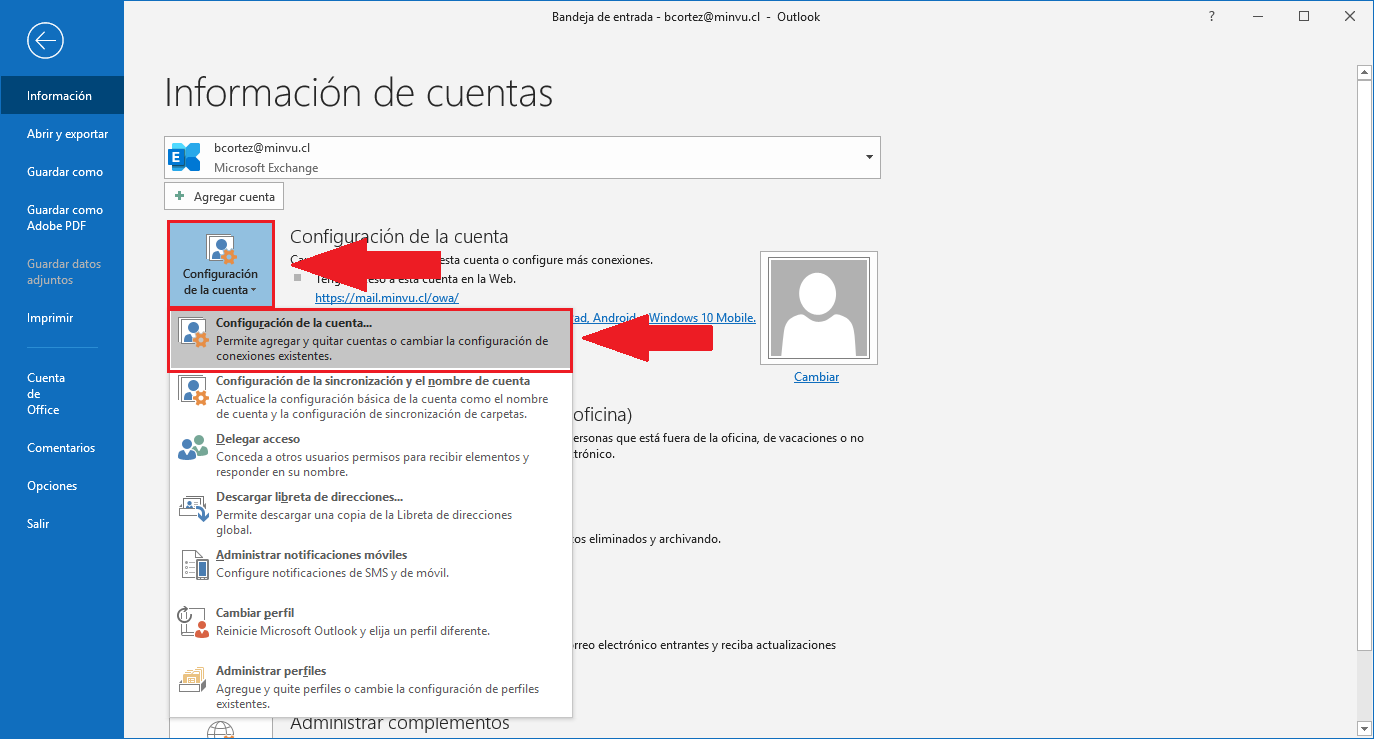Click the Administrar complementos heading text

[x=400, y=723]
